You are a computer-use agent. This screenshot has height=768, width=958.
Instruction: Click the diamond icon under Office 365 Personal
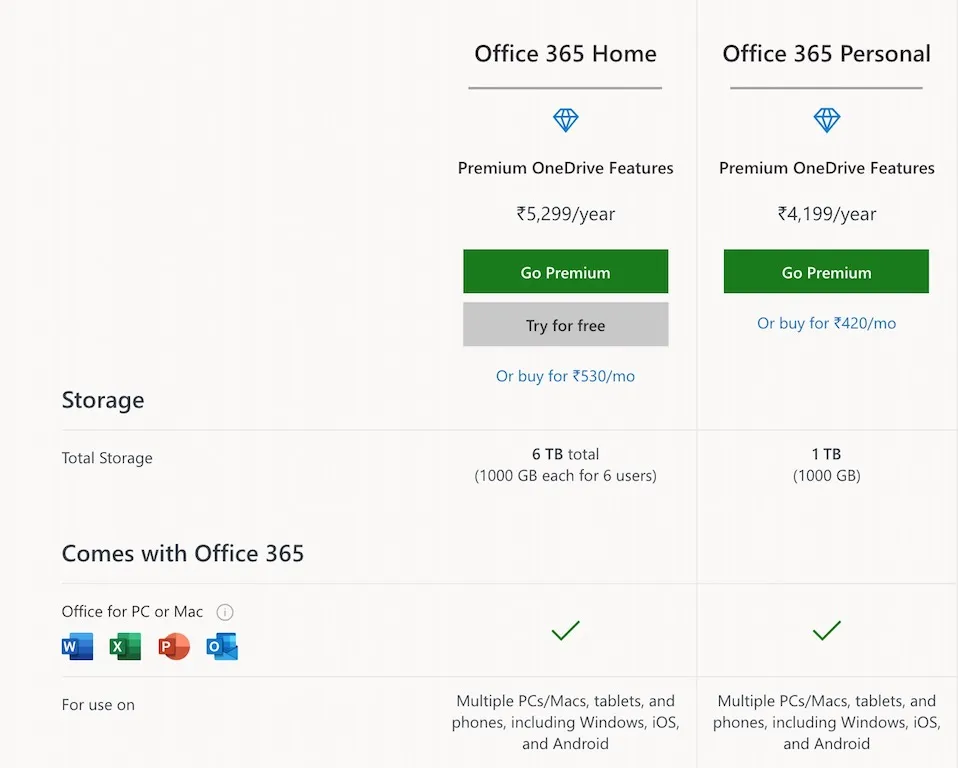827,120
